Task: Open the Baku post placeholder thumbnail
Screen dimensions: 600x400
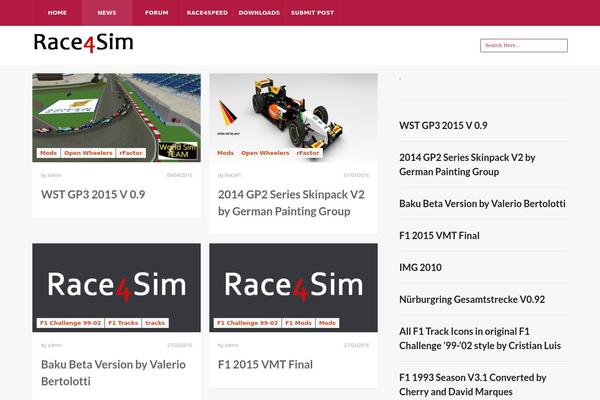Action: click(116, 287)
